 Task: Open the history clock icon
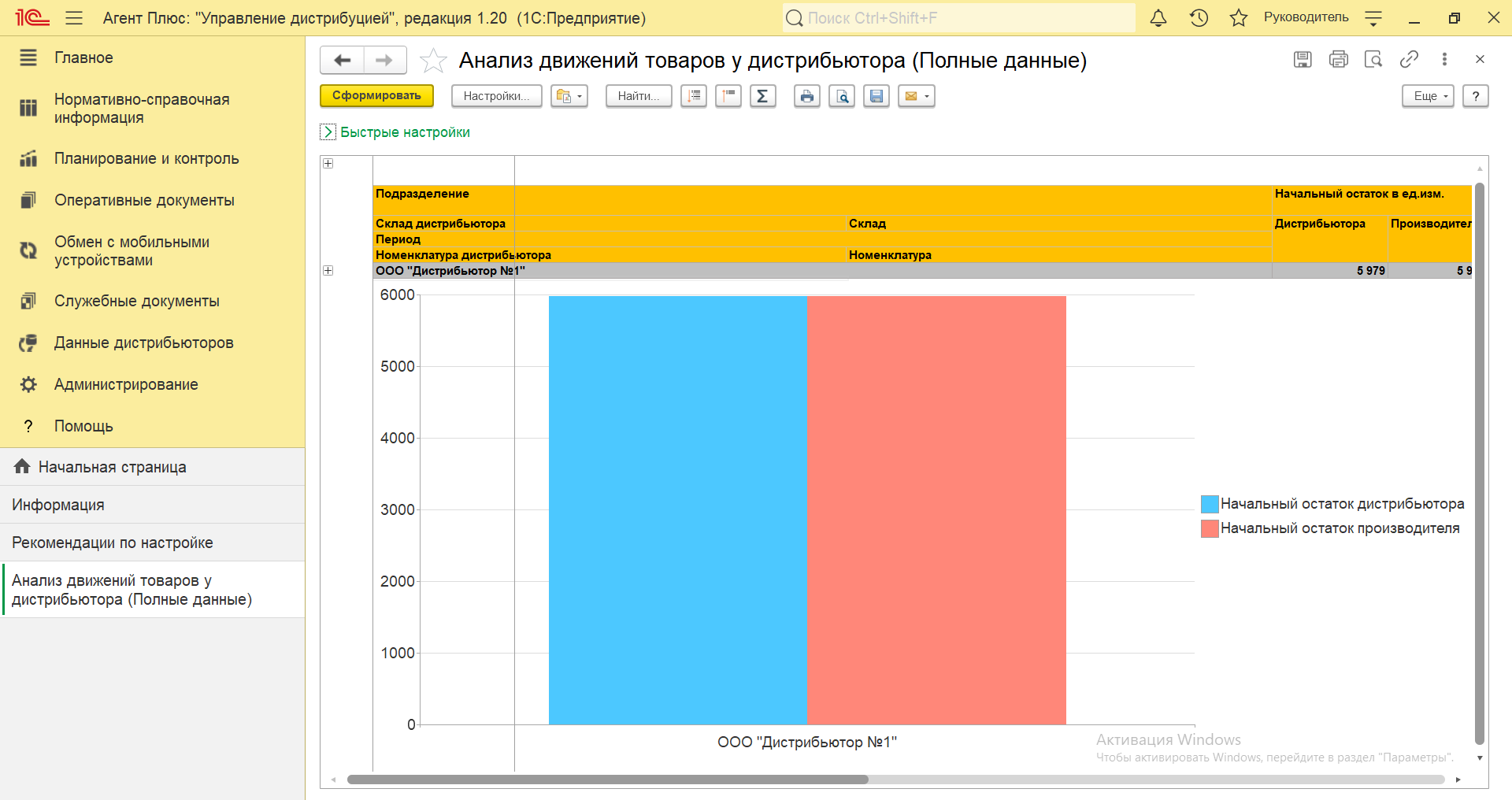(x=1199, y=17)
